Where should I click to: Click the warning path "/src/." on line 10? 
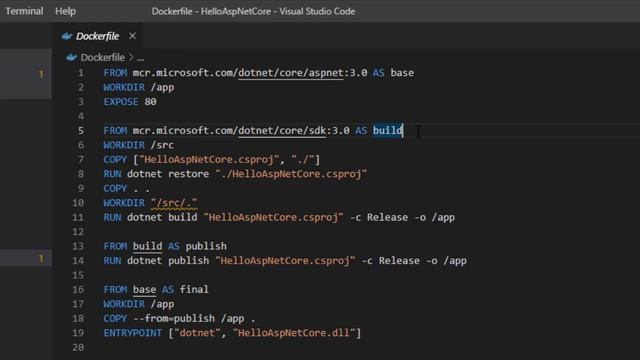[174, 203]
